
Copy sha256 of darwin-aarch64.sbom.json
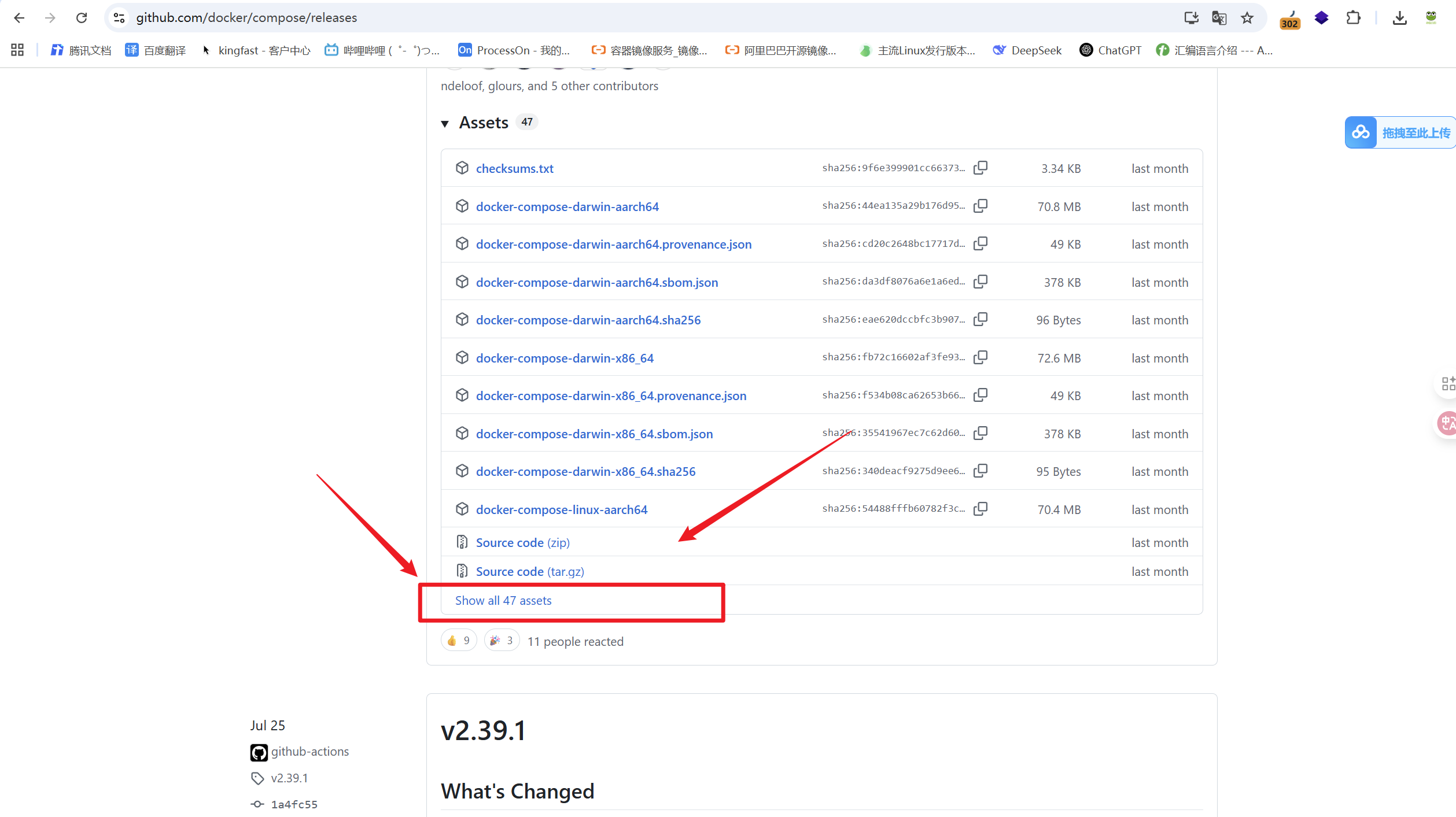(981, 282)
